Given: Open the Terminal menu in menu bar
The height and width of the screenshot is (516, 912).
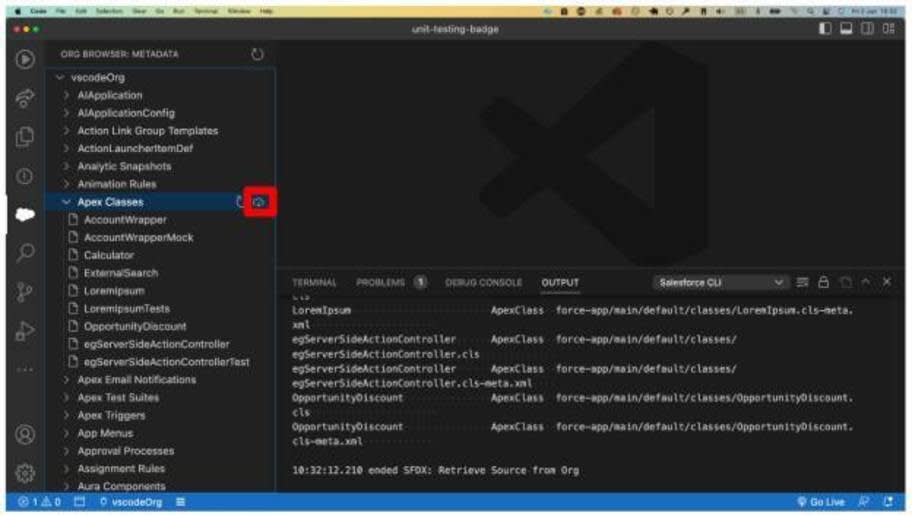Looking at the screenshot, I should (x=205, y=11).
